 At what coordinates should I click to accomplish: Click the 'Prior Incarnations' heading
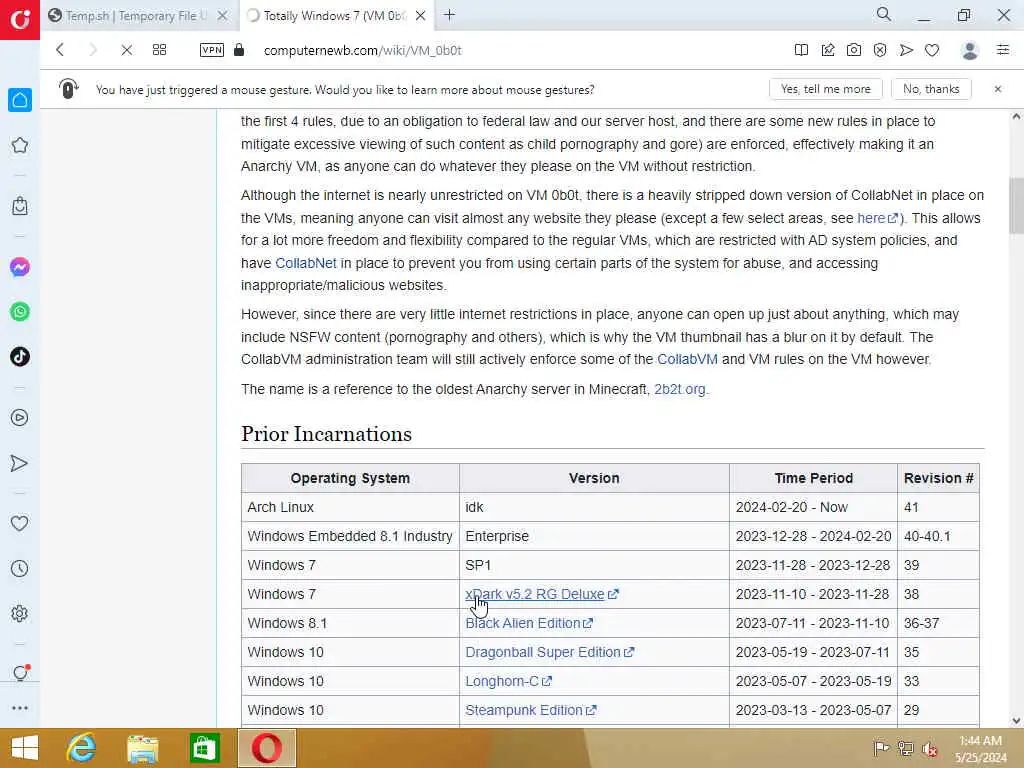tap(326, 434)
